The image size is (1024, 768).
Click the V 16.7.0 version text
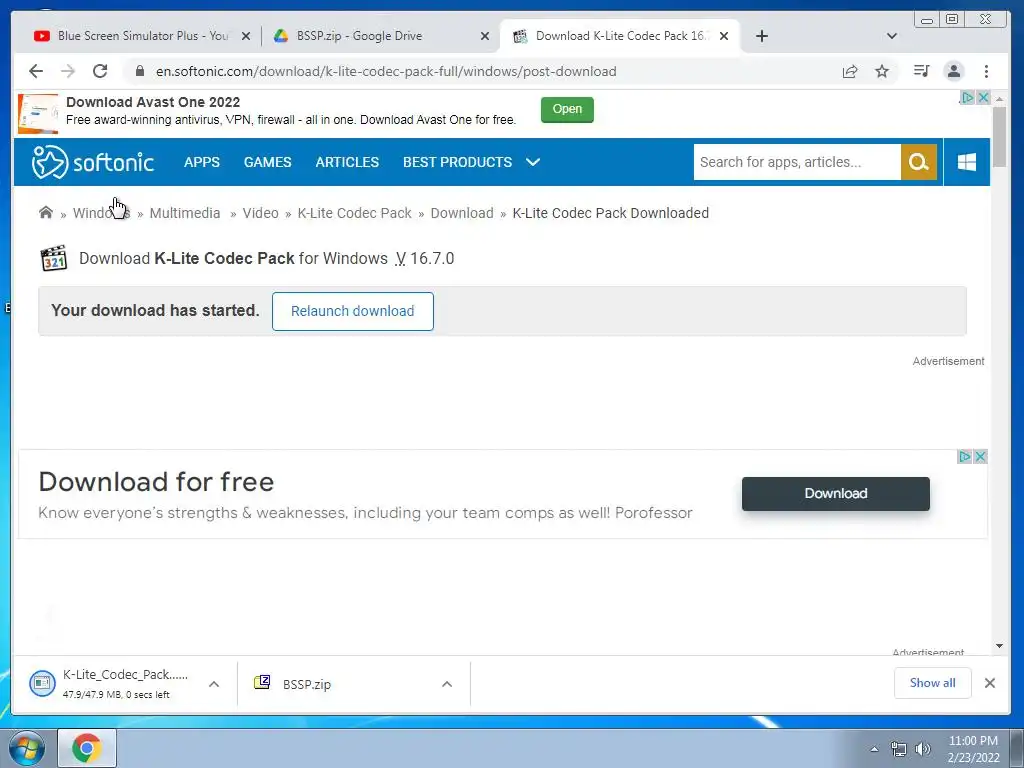(x=424, y=259)
